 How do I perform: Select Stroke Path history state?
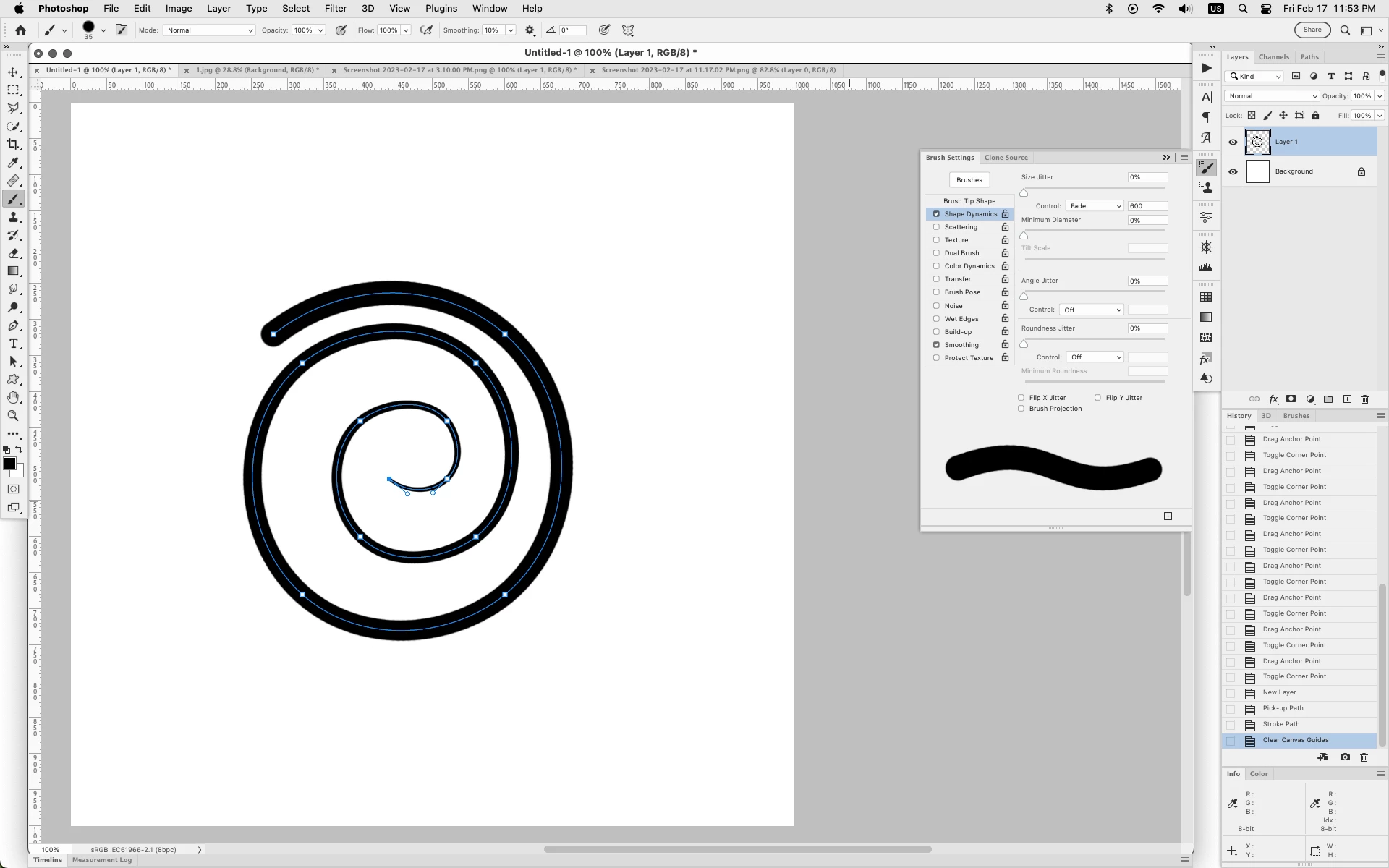[1280, 724]
